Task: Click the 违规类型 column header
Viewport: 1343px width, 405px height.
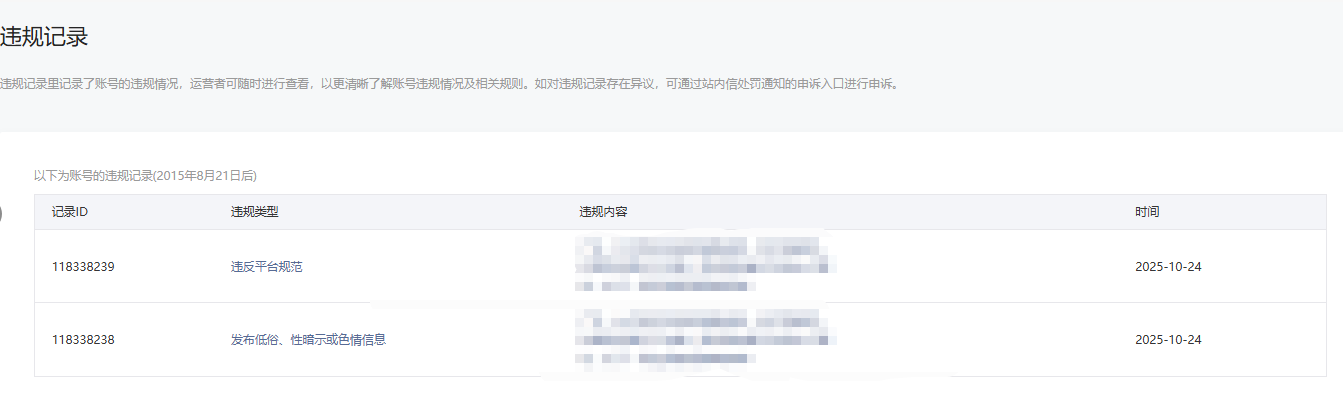Action: click(x=254, y=212)
